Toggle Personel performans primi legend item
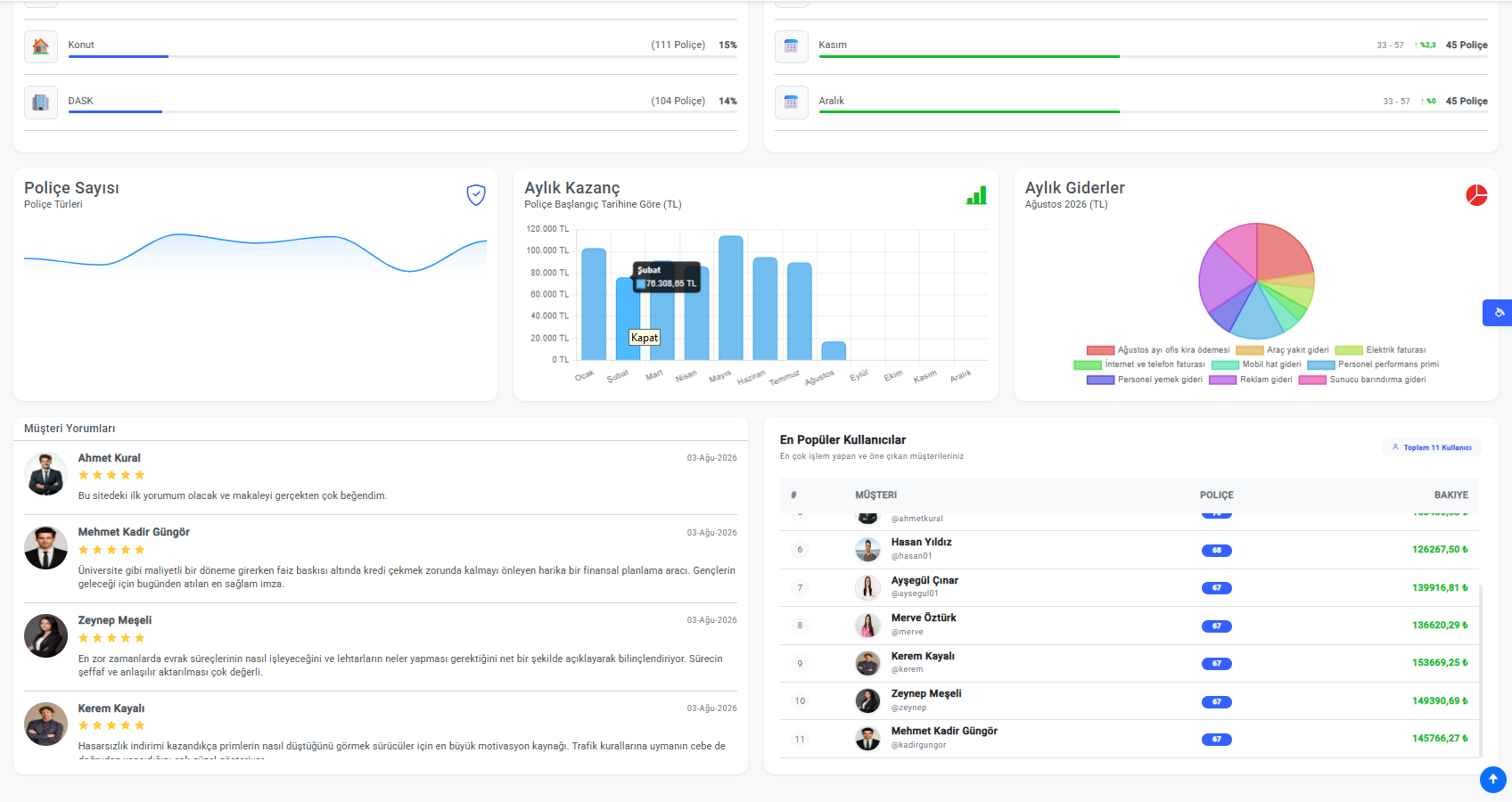Viewport: 1512px width, 802px height. 1373,364
